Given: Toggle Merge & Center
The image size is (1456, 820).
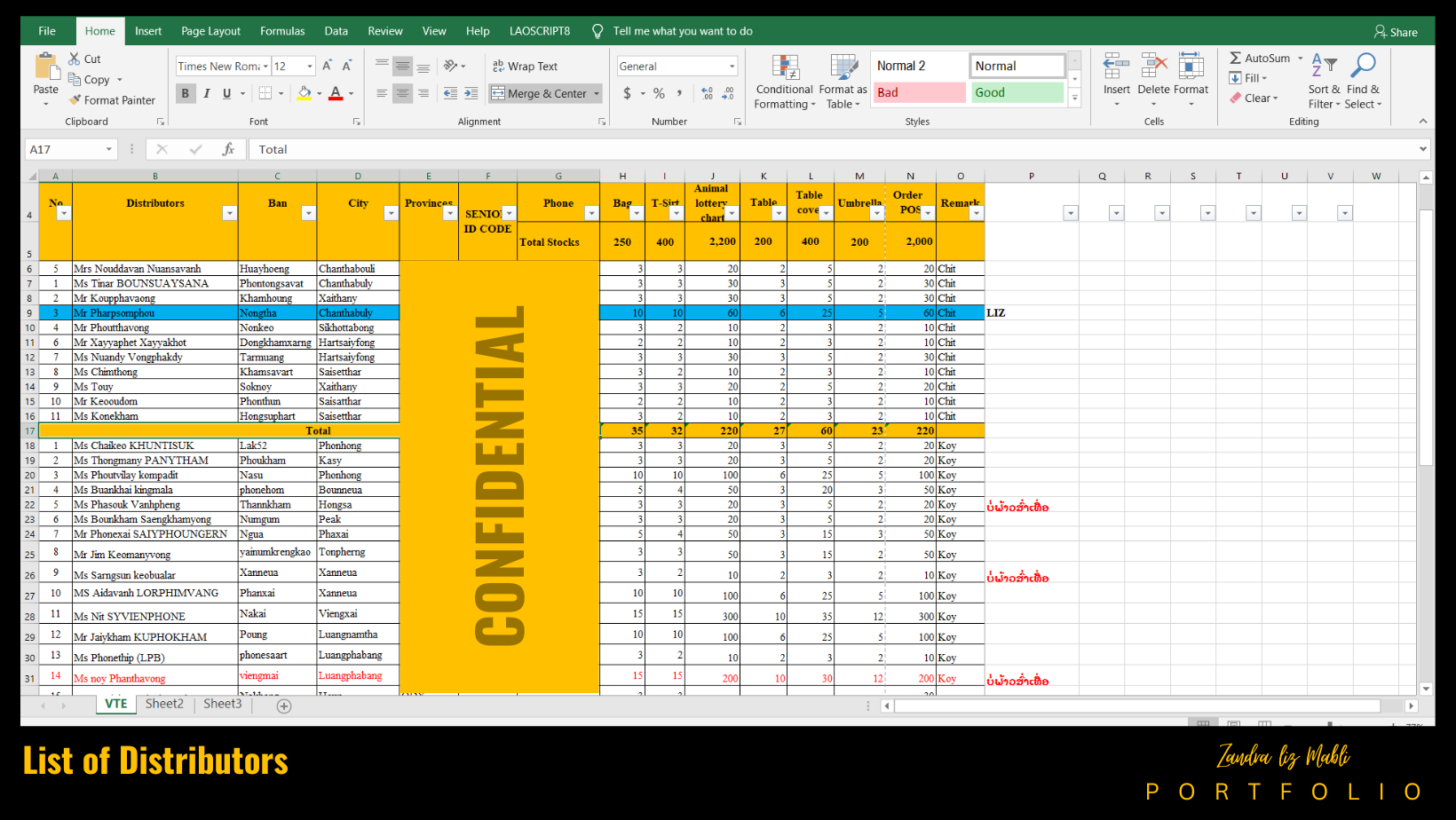Looking at the screenshot, I should pyautogui.click(x=540, y=93).
